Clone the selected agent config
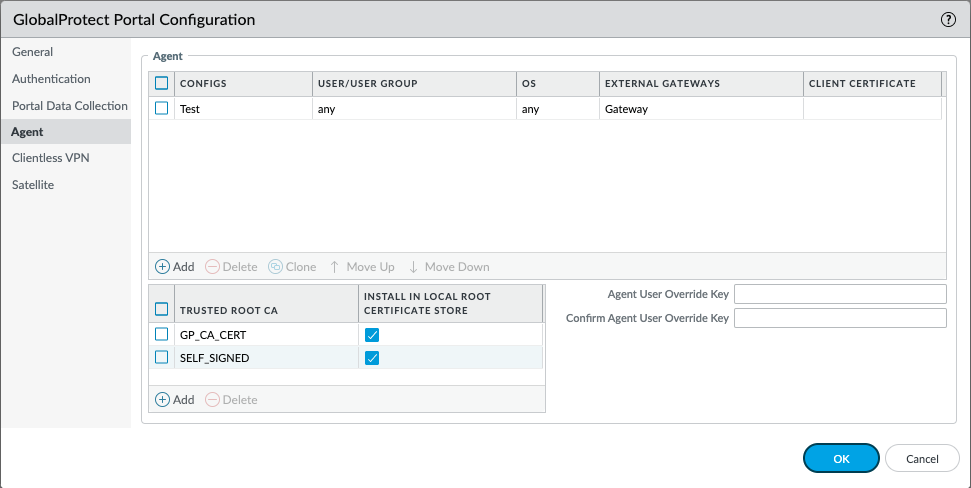The image size is (971, 488). 292,267
